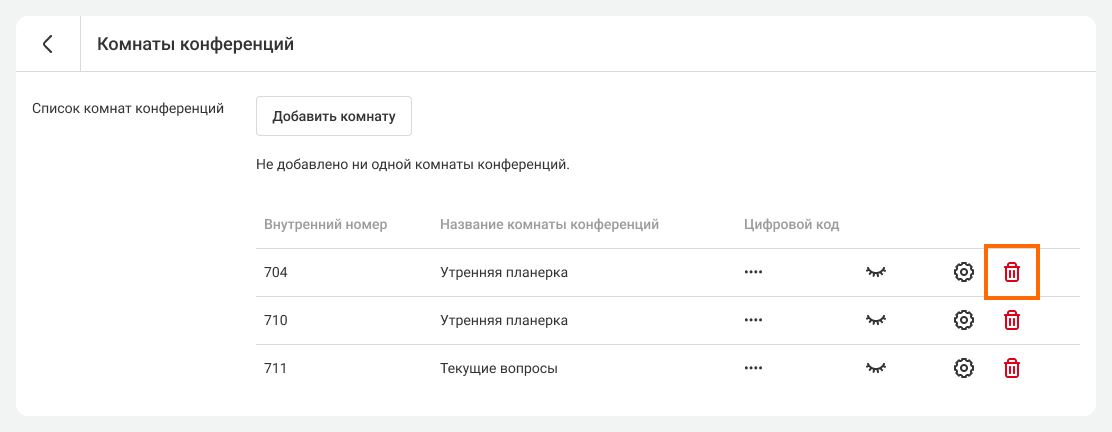Delete conference room 710

[x=1012, y=320]
